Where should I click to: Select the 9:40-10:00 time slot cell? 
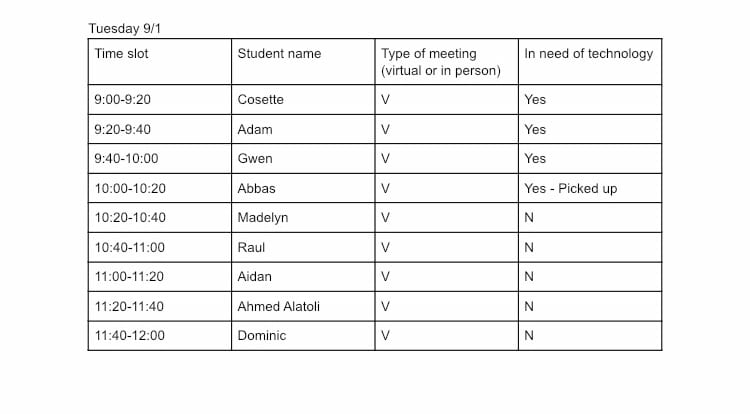coord(160,159)
